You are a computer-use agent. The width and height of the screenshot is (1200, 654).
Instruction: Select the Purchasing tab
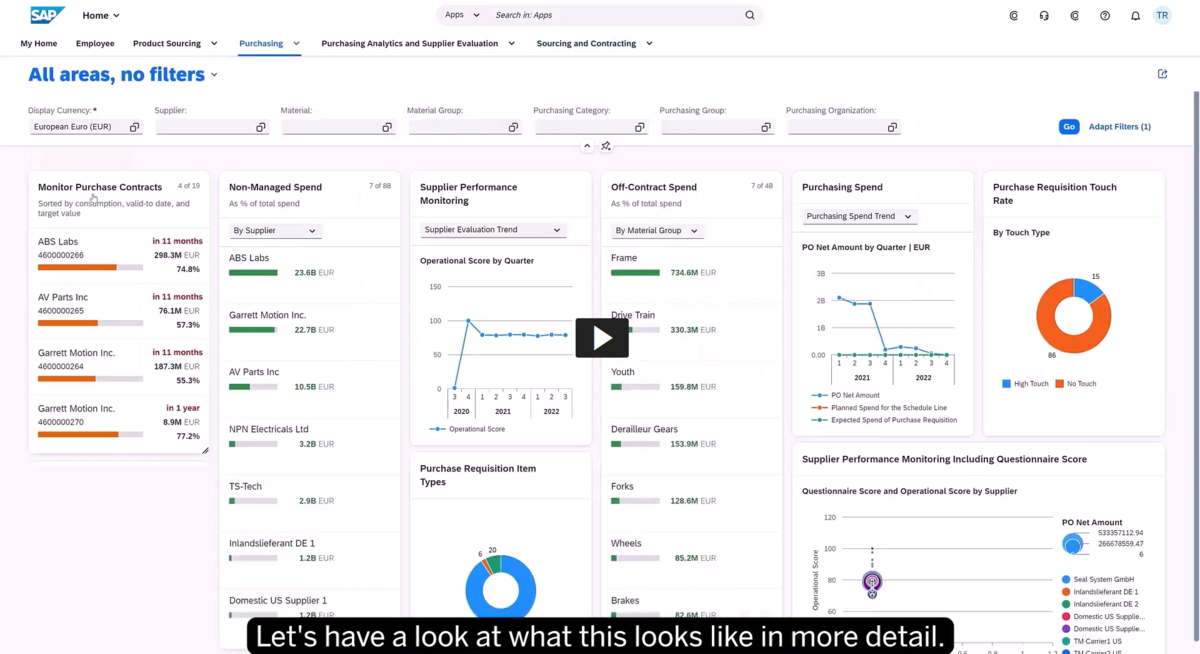pyautogui.click(x=261, y=44)
